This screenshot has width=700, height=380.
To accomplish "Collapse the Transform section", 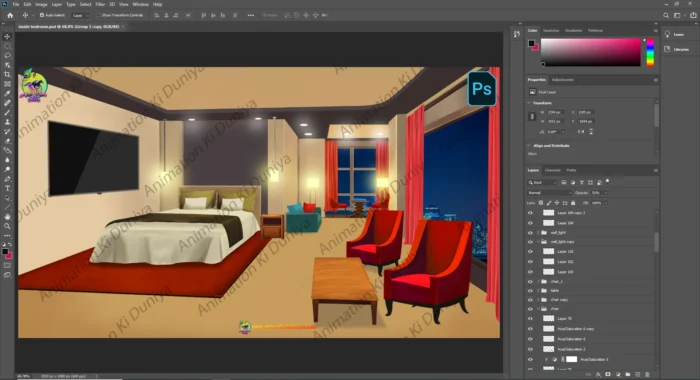I will [x=529, y=103].
